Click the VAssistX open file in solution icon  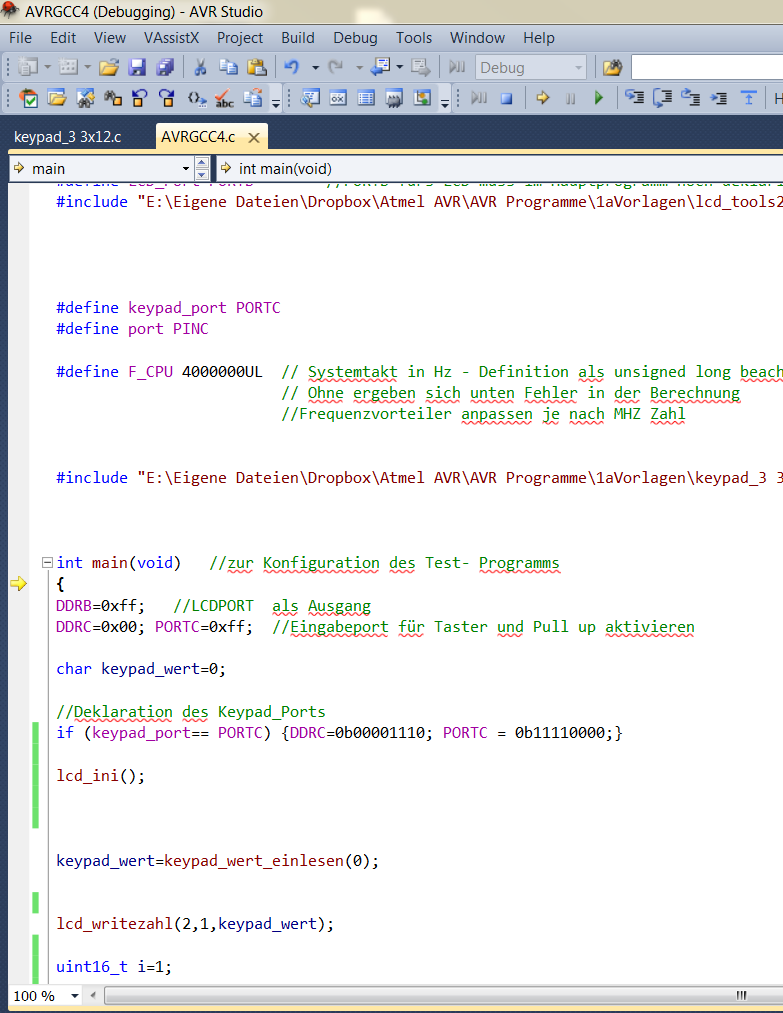(57, 99)
